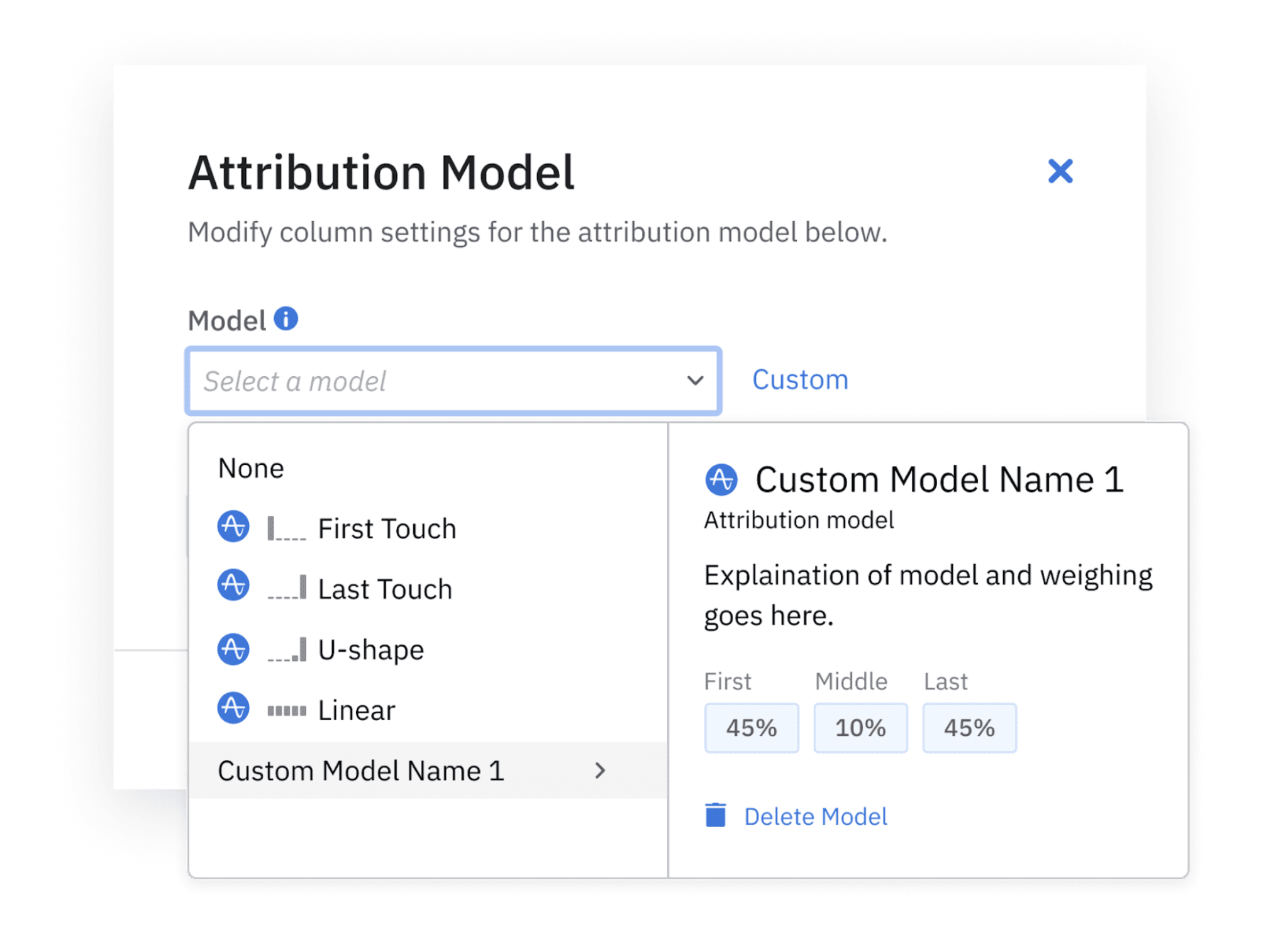
Task: Close the Attribution Model dialog
Action: (x=1060, y=171)
